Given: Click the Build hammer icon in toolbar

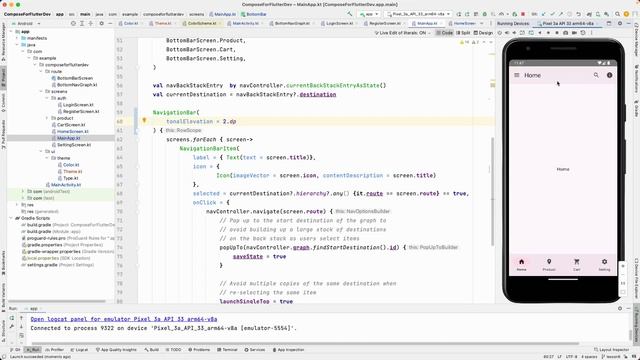Looking at the screenshot, I should tap(349, 14).
